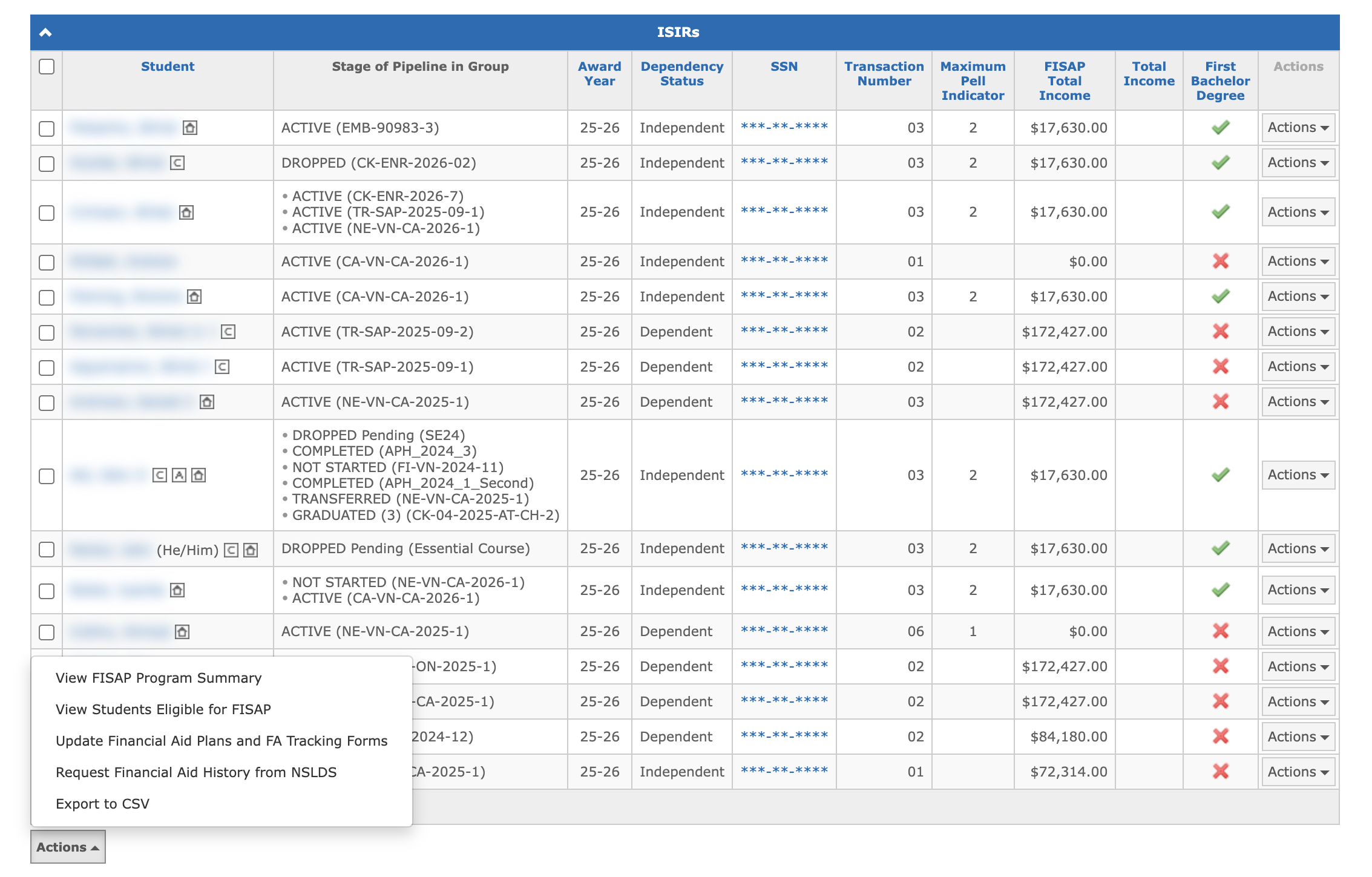Click house icon in ACTIVE (NE-VN-CA-2025-1) Dependent 06 row
This screenshot has height=877, width=1372.
[182, 632]
